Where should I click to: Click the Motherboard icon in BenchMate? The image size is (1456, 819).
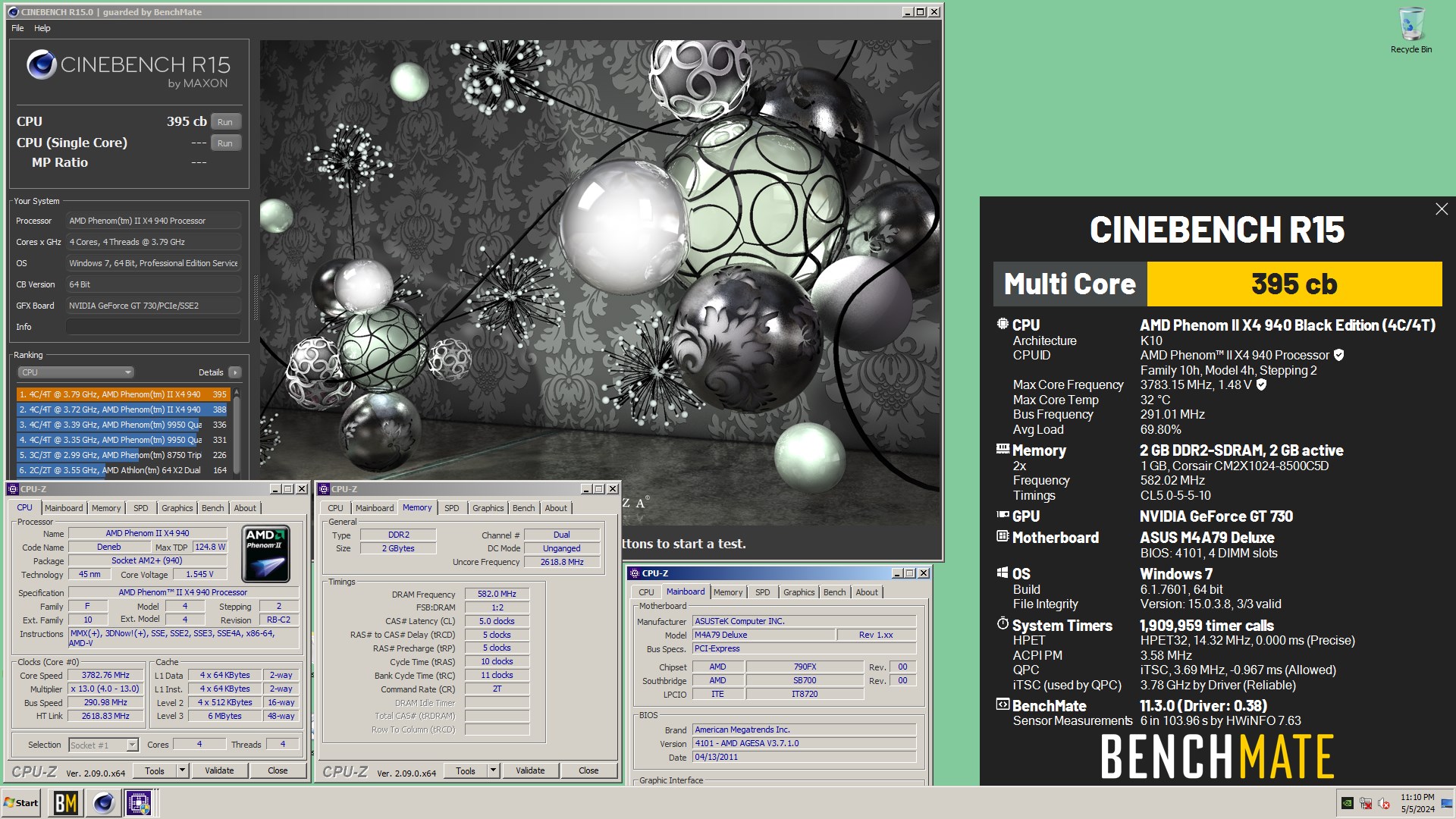tap(1003, 536)
